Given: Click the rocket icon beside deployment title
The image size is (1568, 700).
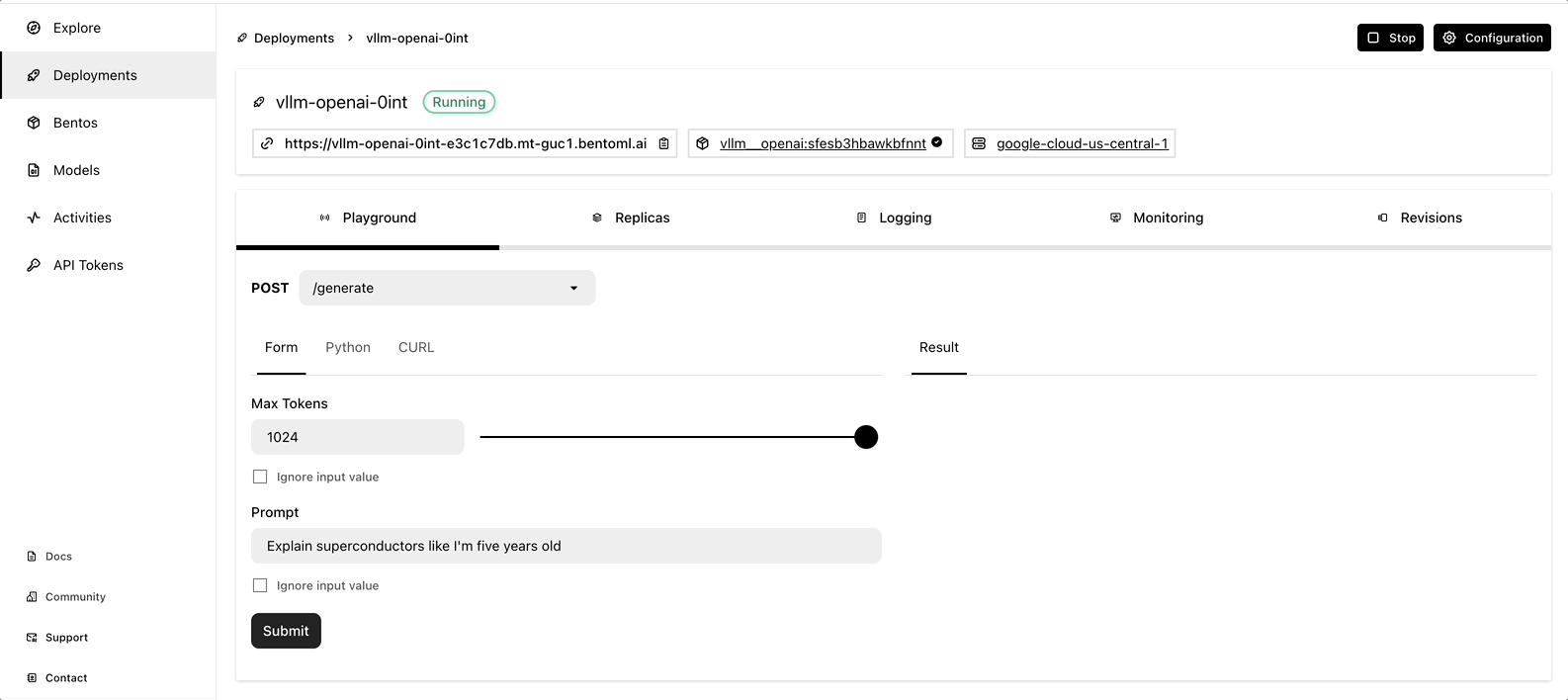Looking at the screenshot, I should tap(259, 102).
